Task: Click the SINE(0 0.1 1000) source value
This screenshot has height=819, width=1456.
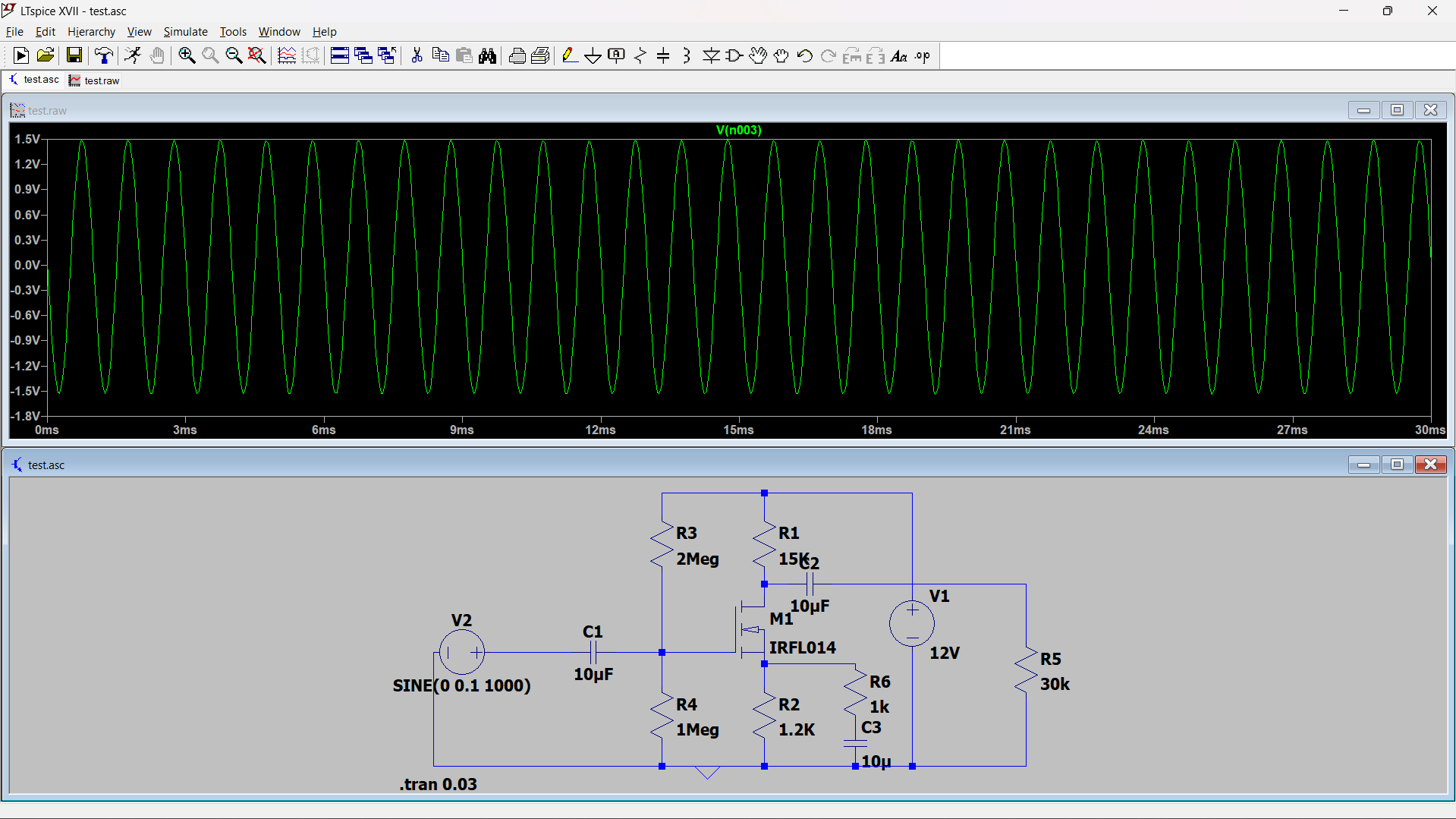Action: 461,685
